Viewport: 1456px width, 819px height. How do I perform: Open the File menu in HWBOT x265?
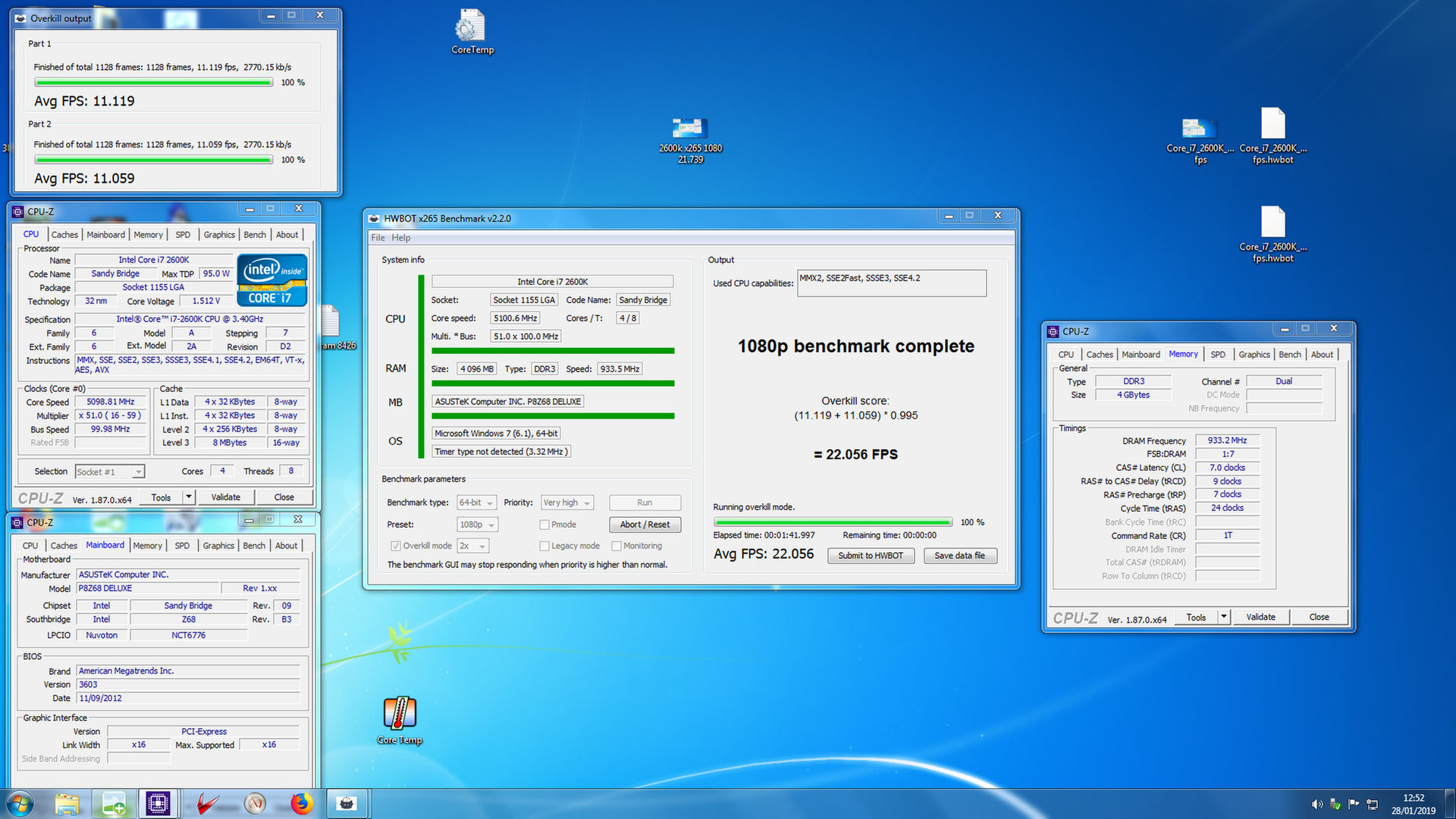click(378, 238)
